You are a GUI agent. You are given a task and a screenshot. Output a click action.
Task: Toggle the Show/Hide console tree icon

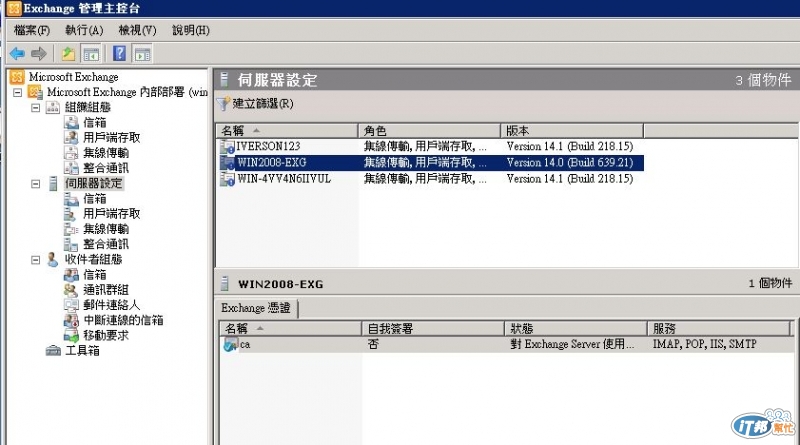pyautogui.click(x=91, y=54)
